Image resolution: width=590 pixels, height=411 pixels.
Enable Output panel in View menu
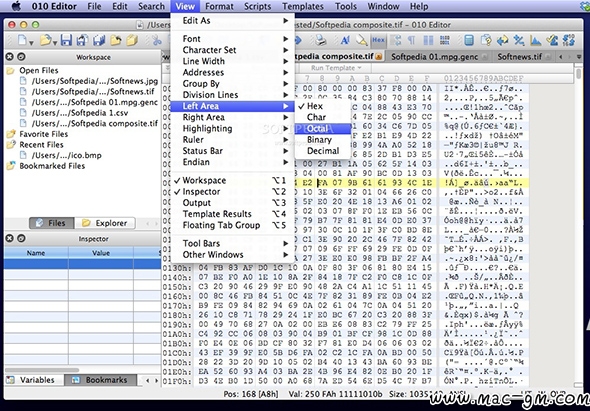pos(233,203)
